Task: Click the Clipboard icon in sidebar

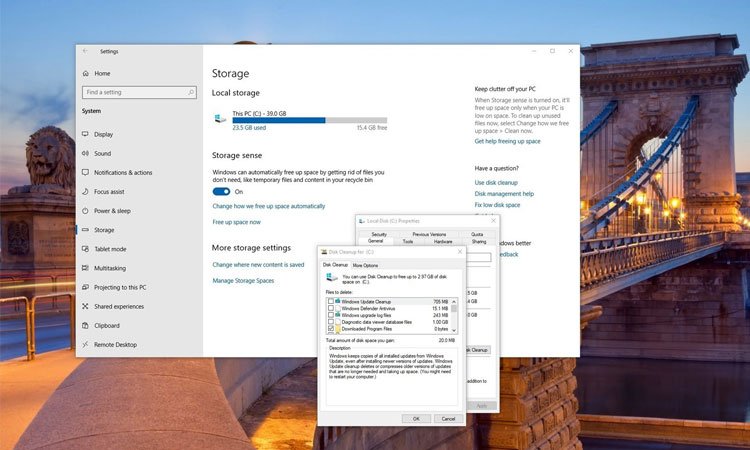Action: (85, 325)
